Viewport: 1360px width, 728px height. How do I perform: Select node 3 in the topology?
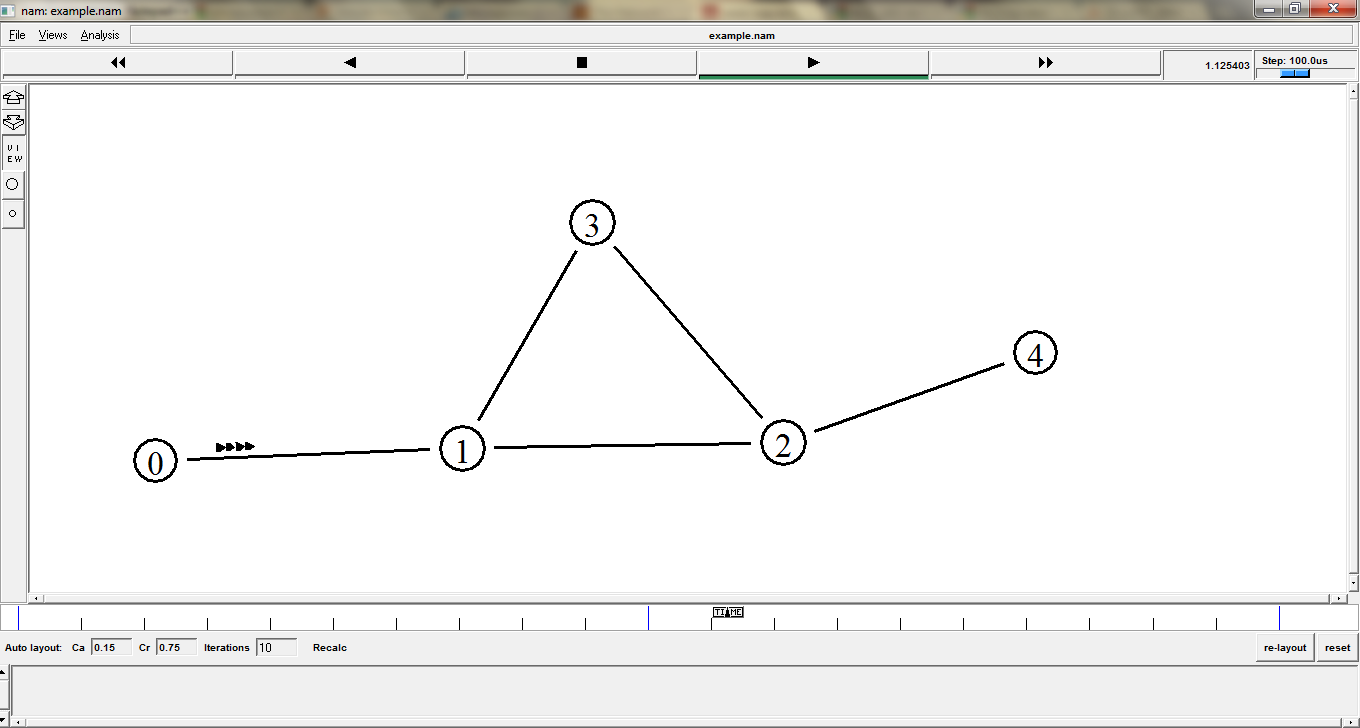[592, 224]
